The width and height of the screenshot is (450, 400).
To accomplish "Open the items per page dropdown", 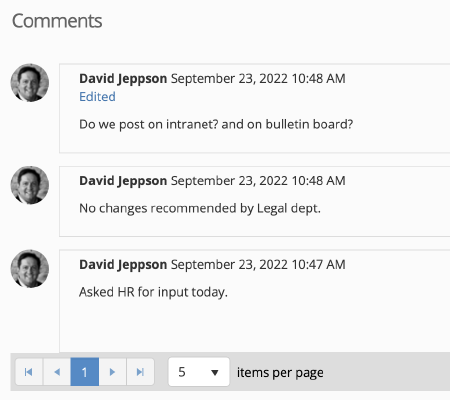I will pos(199,372).
